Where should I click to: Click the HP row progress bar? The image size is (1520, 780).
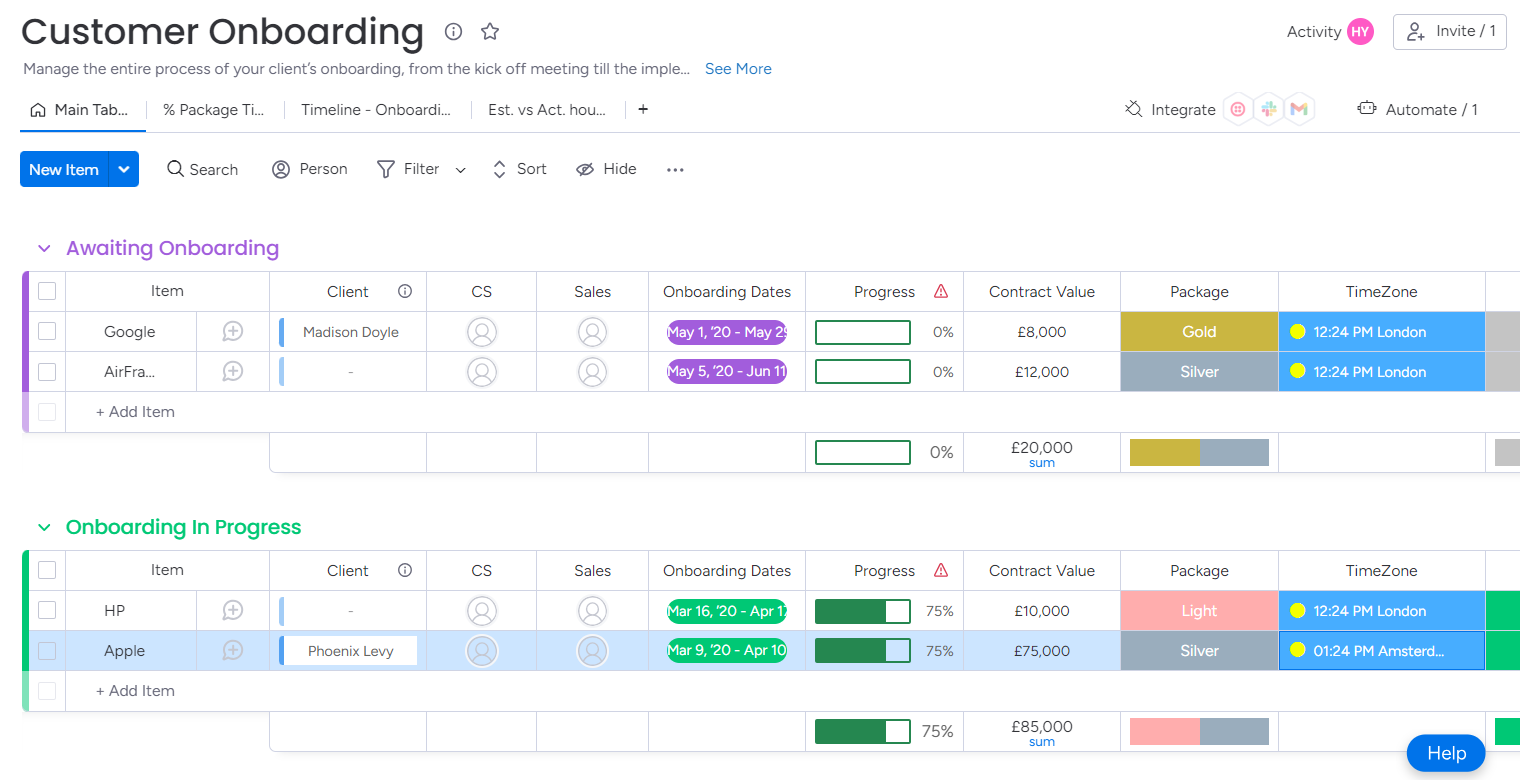862,610
